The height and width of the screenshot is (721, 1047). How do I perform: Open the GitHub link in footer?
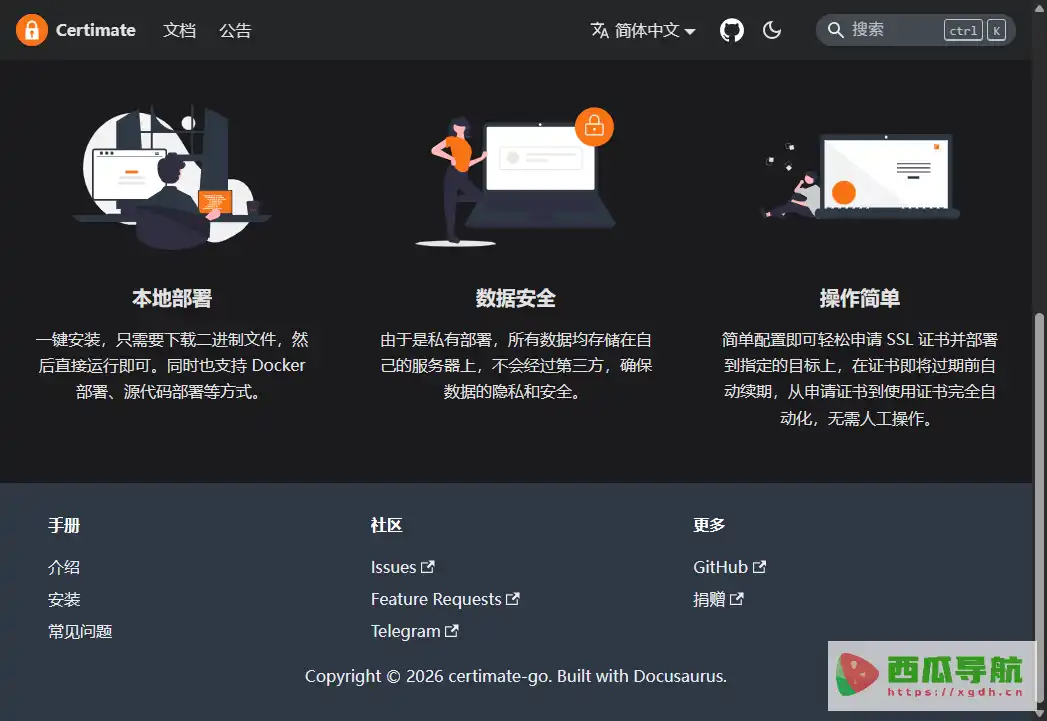point(730,567)
